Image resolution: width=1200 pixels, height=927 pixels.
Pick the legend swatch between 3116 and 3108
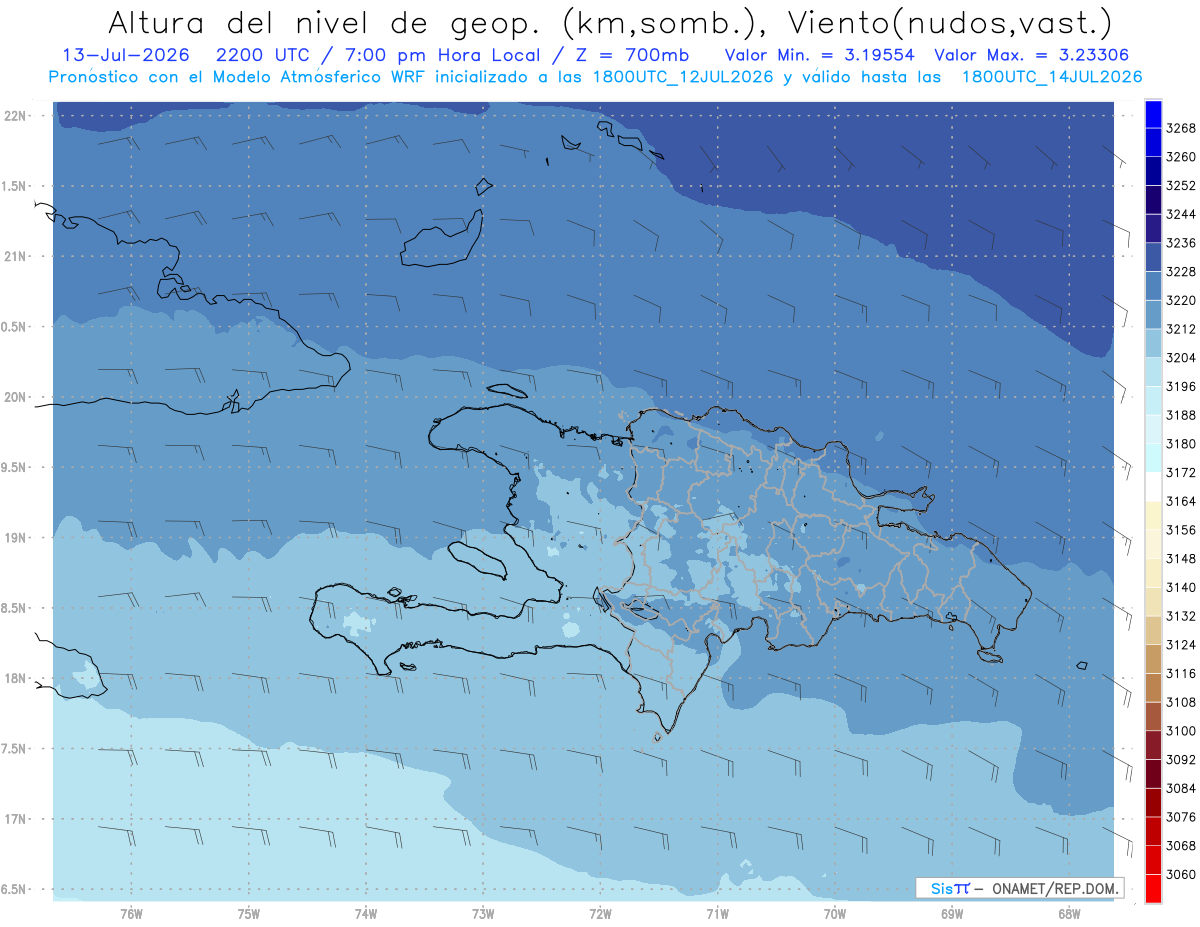coord(1153,688)
